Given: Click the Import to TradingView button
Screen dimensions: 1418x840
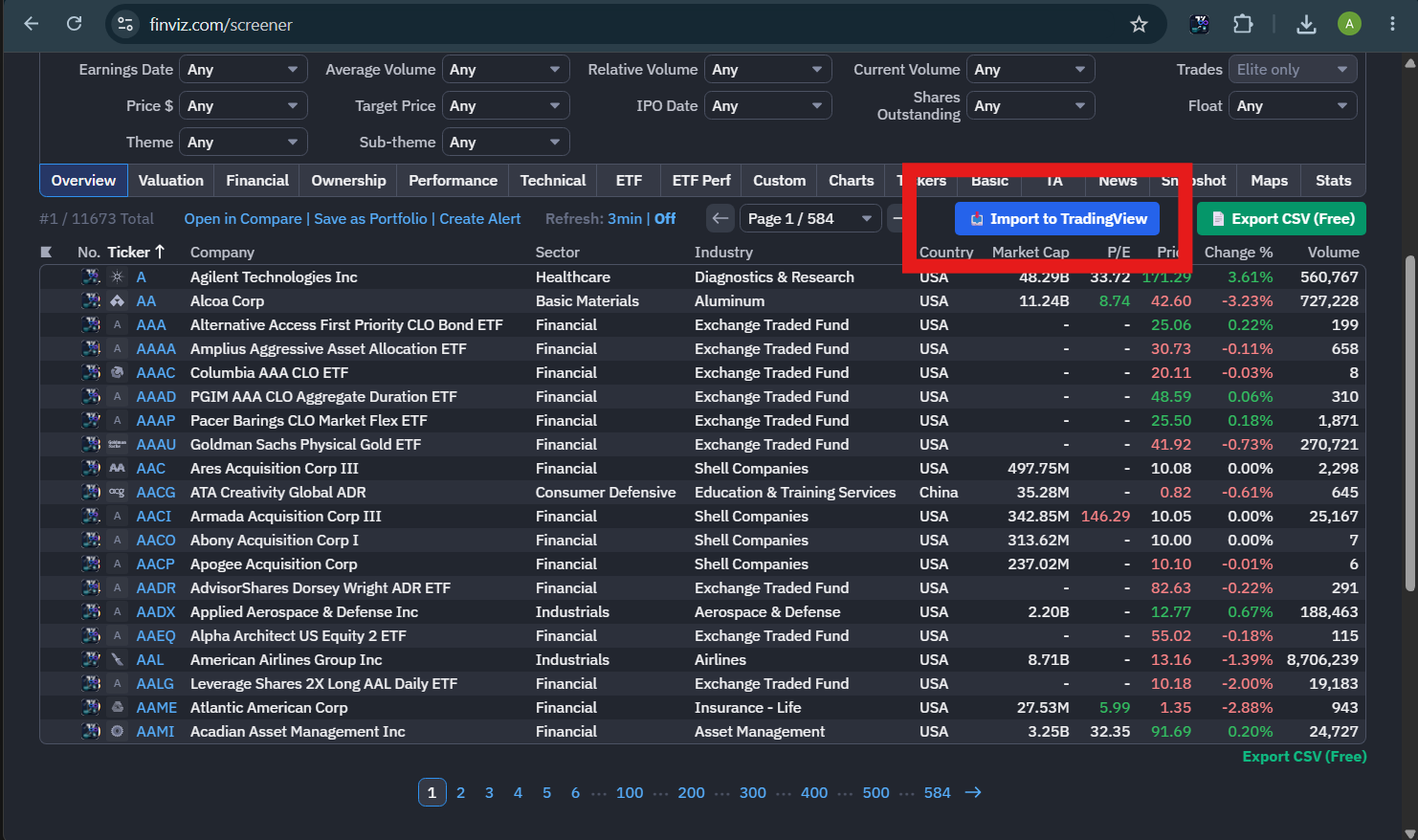Looking at the screenshot, I should [x=1057, y=218].
